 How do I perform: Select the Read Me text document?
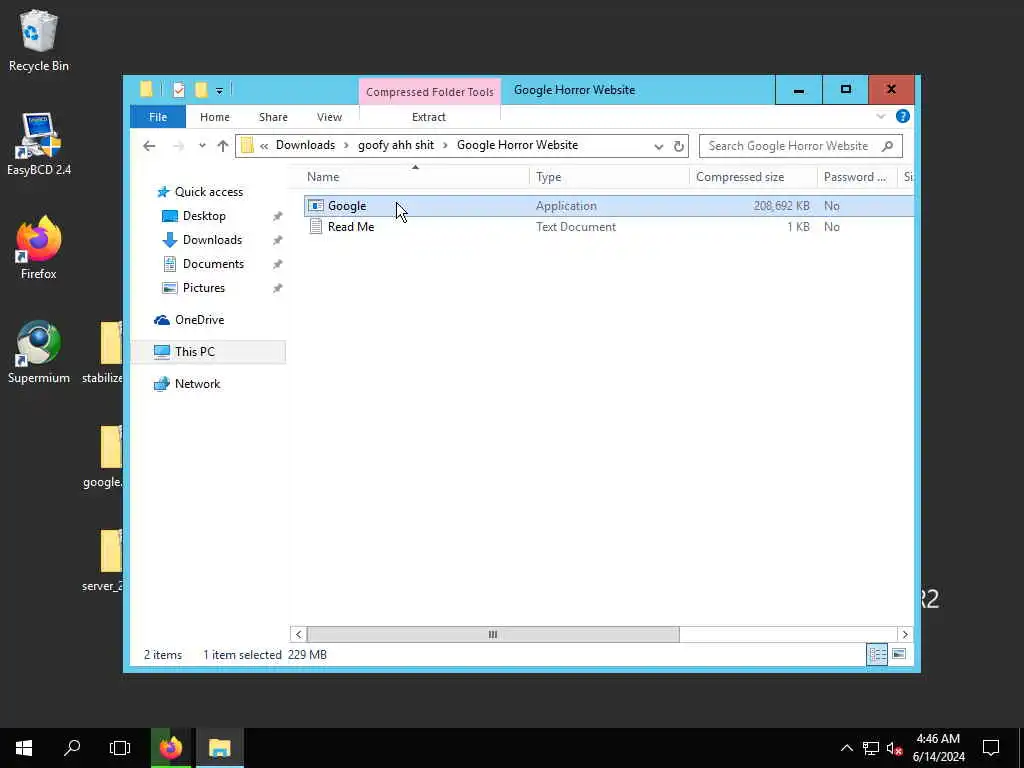(x=607, y=227)
